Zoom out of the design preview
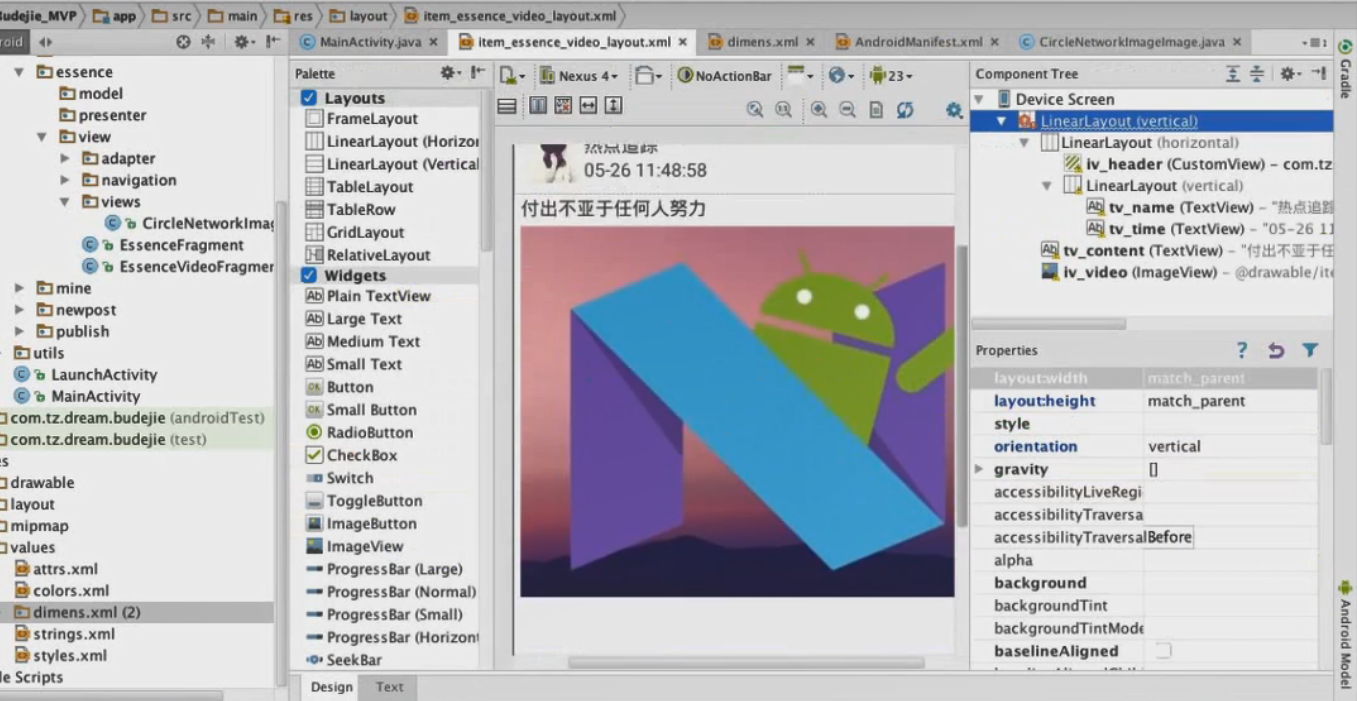This screenshot has height=701, width=1357. pyautogui.click(x=847, y=110)
